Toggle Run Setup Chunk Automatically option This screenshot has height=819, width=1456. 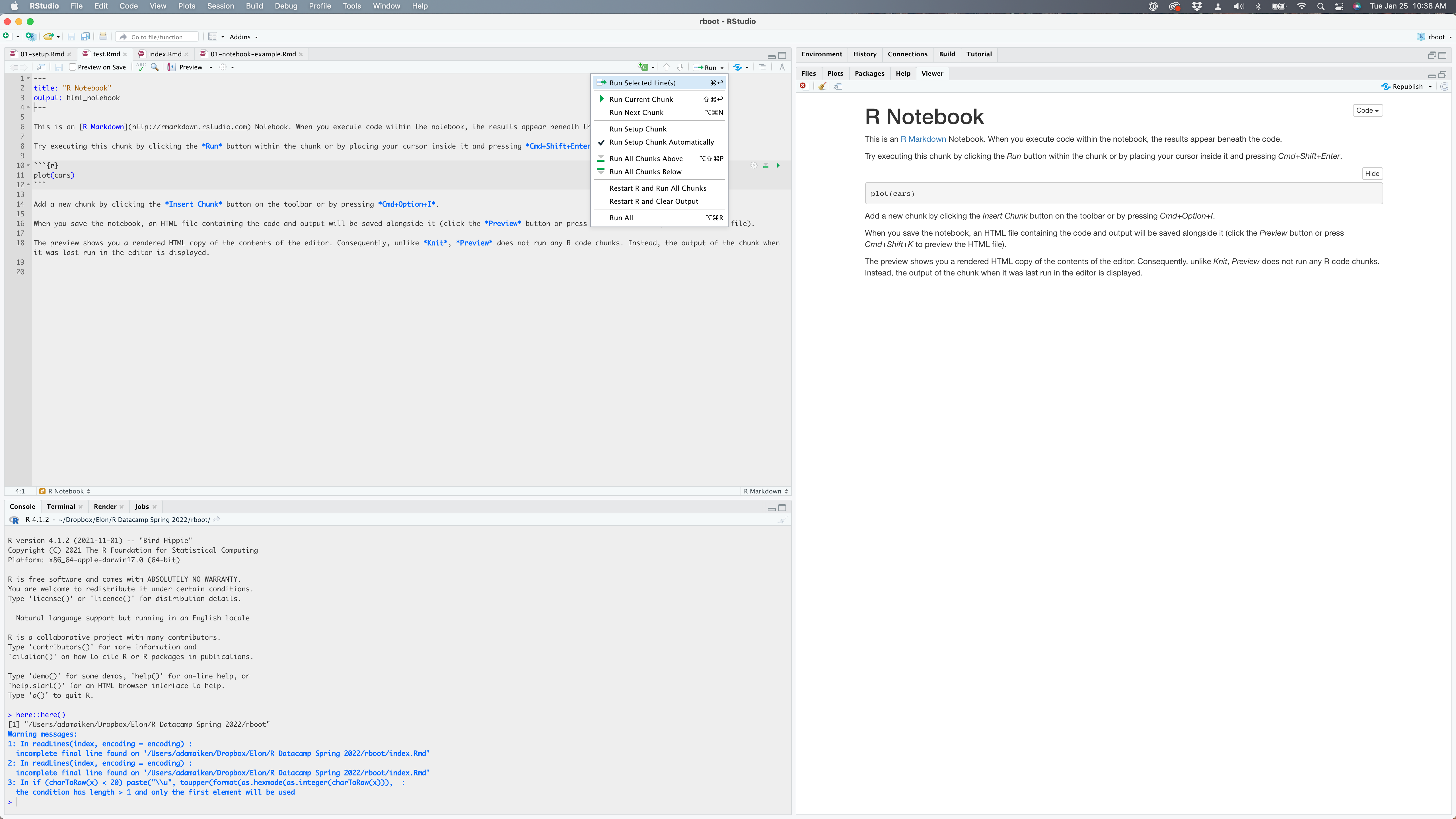661,143
